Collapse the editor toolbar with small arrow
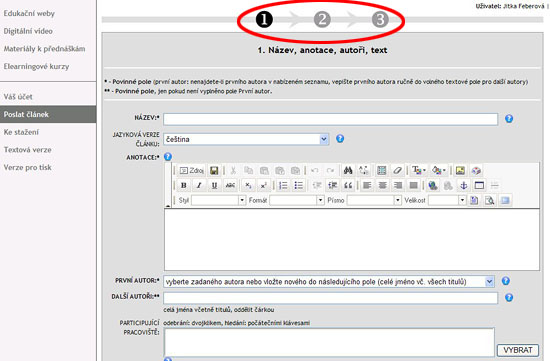Screen dimensions: 550x361 pyautogui.click(x=168, y=206)
